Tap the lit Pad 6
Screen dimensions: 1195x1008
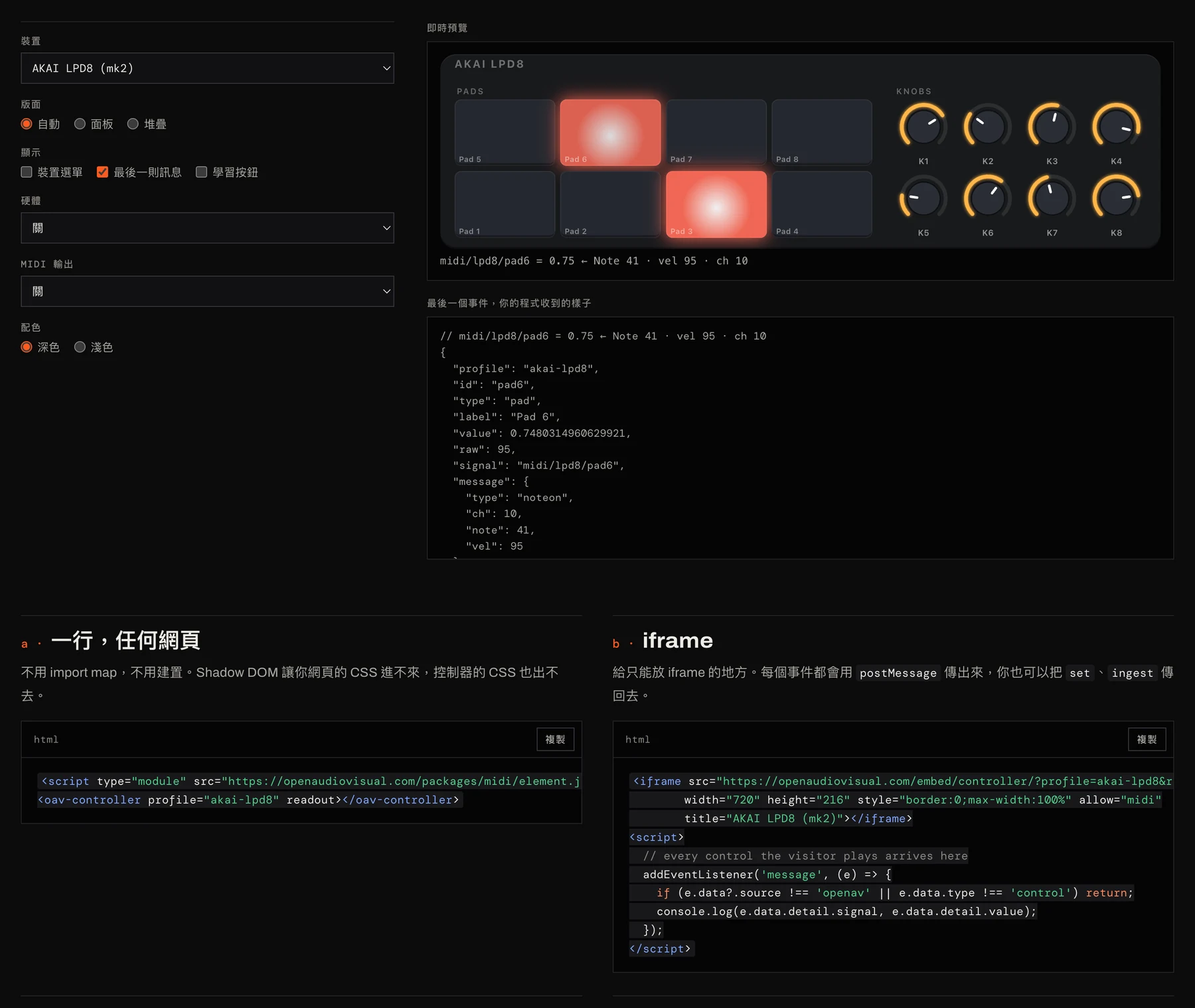pos(610,132)
